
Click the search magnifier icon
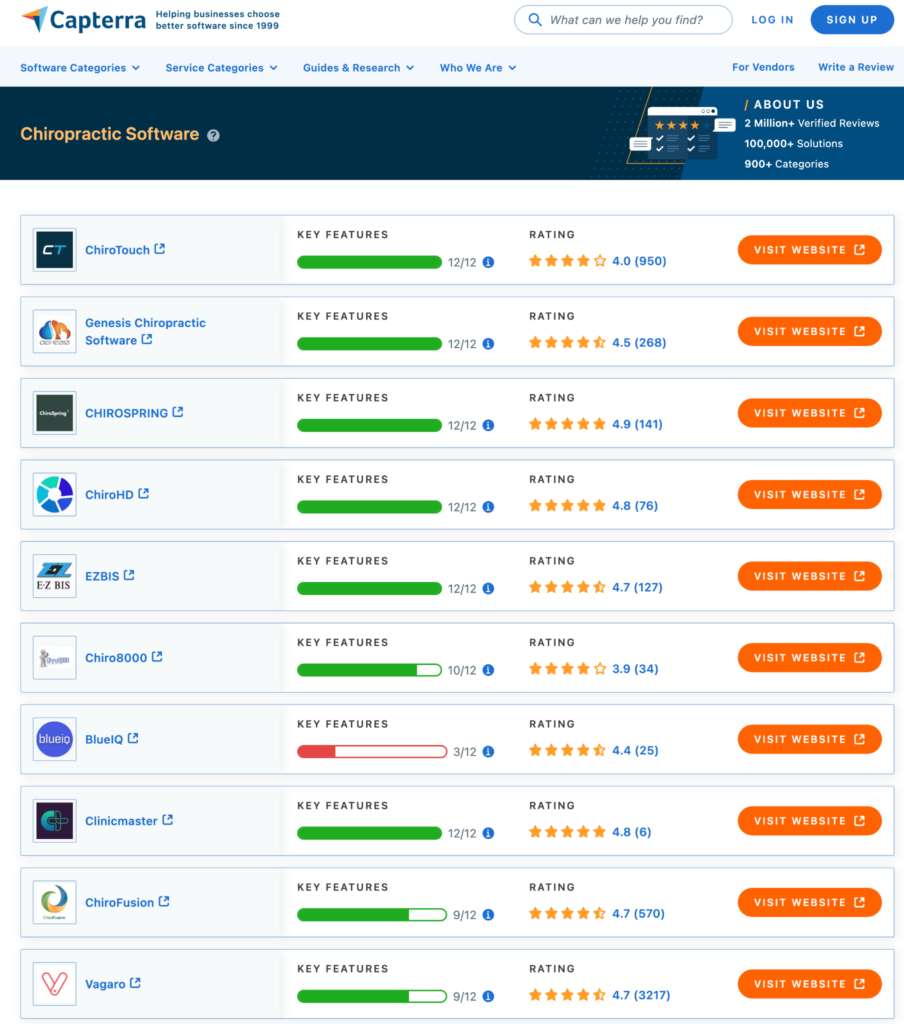535,20
